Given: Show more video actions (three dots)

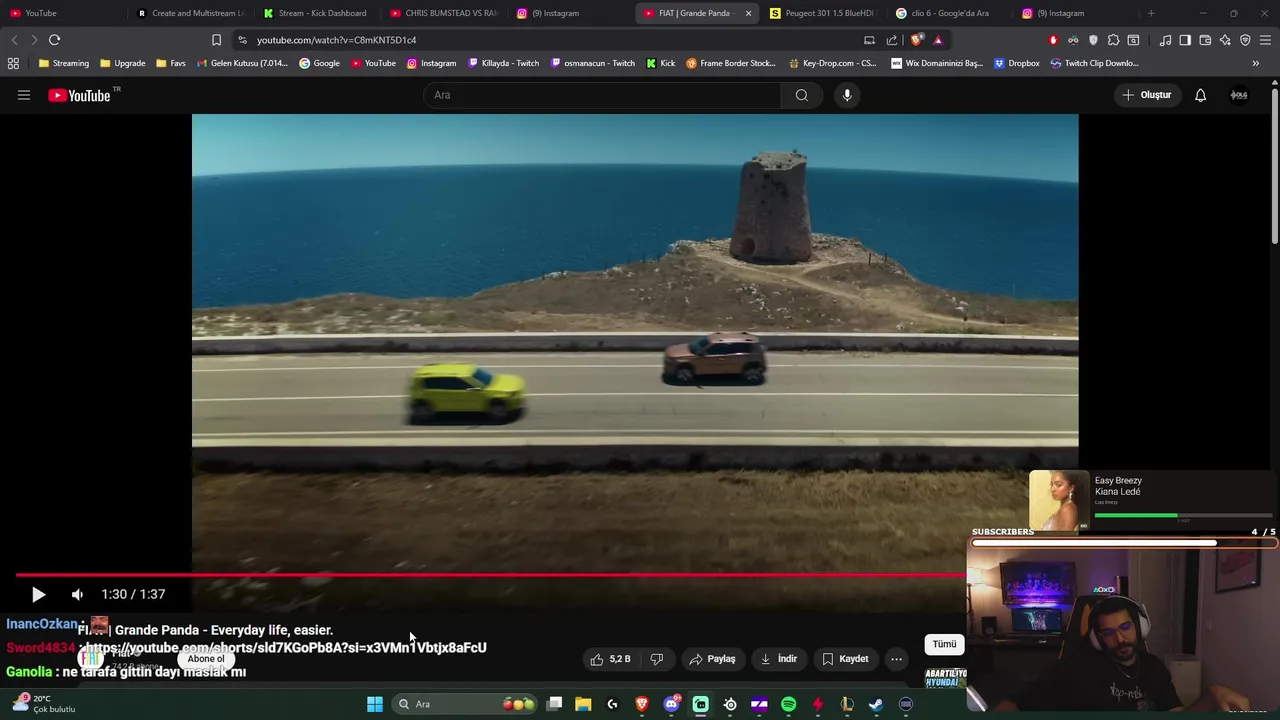Looking at the screenshot, I should point(896,659).
